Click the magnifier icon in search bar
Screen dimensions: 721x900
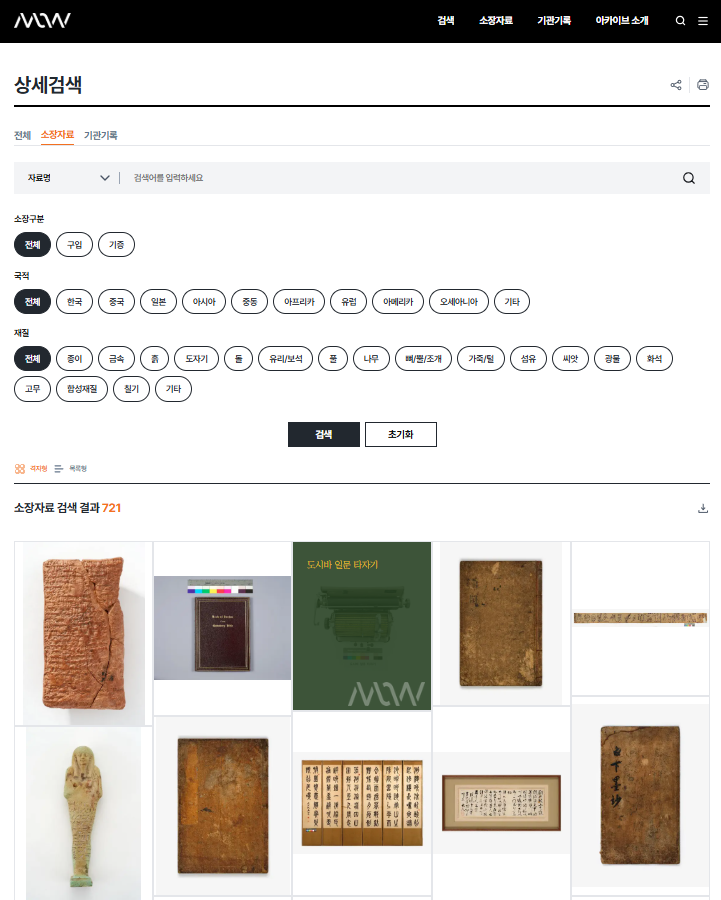pyautogui.click(x=689, y=178)
